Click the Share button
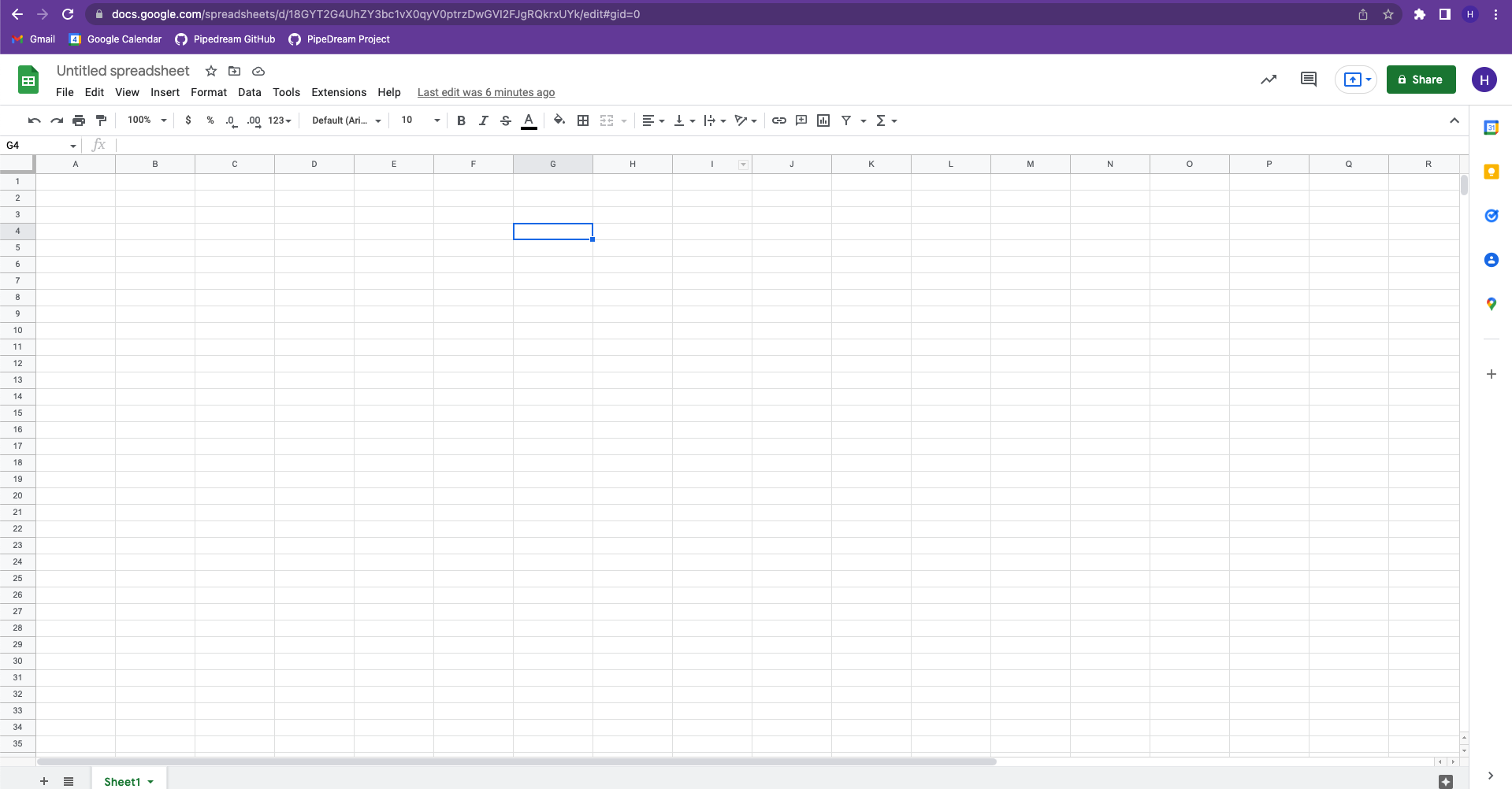The width and height of the screenshot is (1512, 789). click(x=1421, y=80)
